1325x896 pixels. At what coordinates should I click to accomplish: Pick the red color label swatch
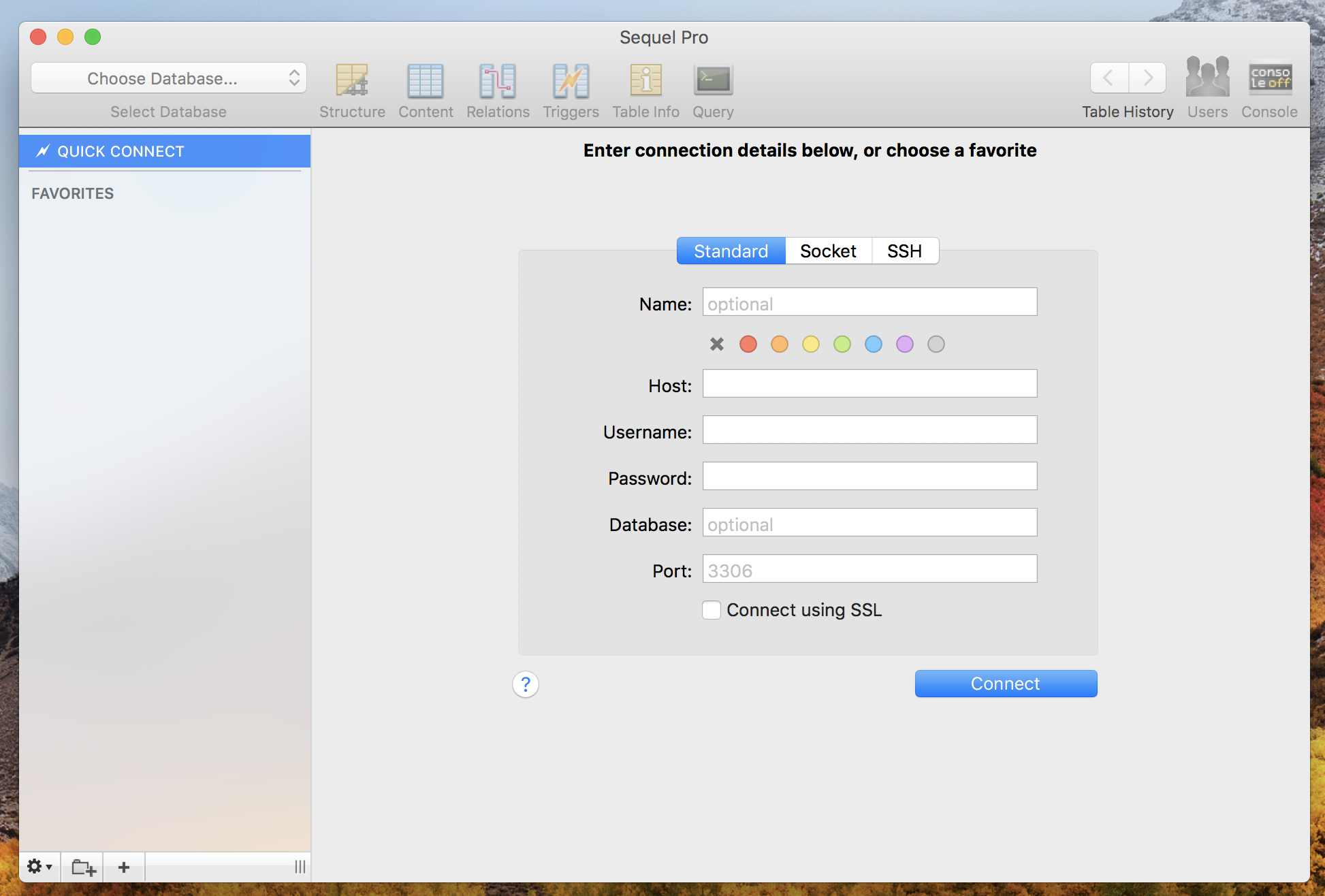click(748, 345)
